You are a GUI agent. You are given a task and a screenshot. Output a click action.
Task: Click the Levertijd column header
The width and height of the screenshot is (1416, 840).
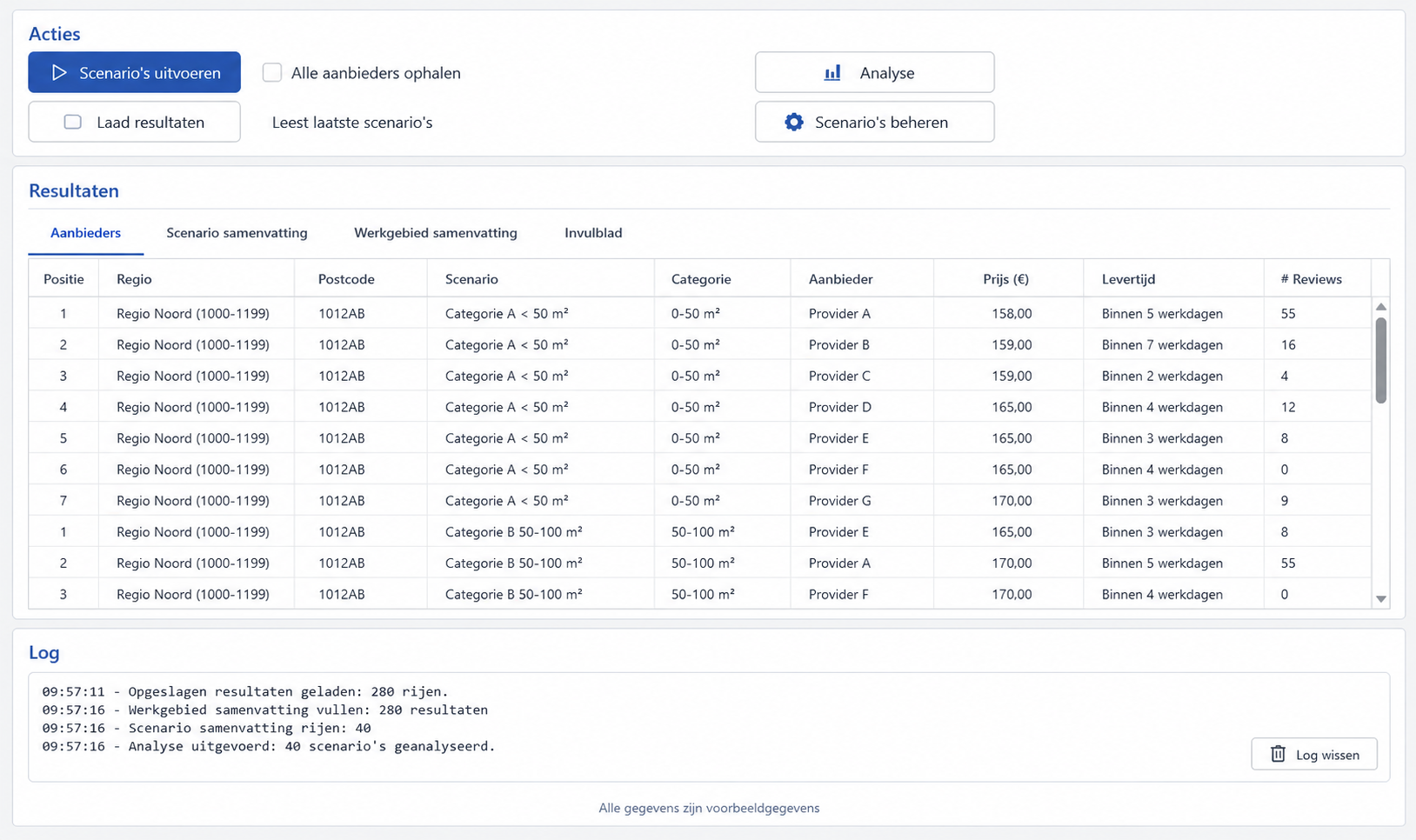click(x=1174, y=279)
